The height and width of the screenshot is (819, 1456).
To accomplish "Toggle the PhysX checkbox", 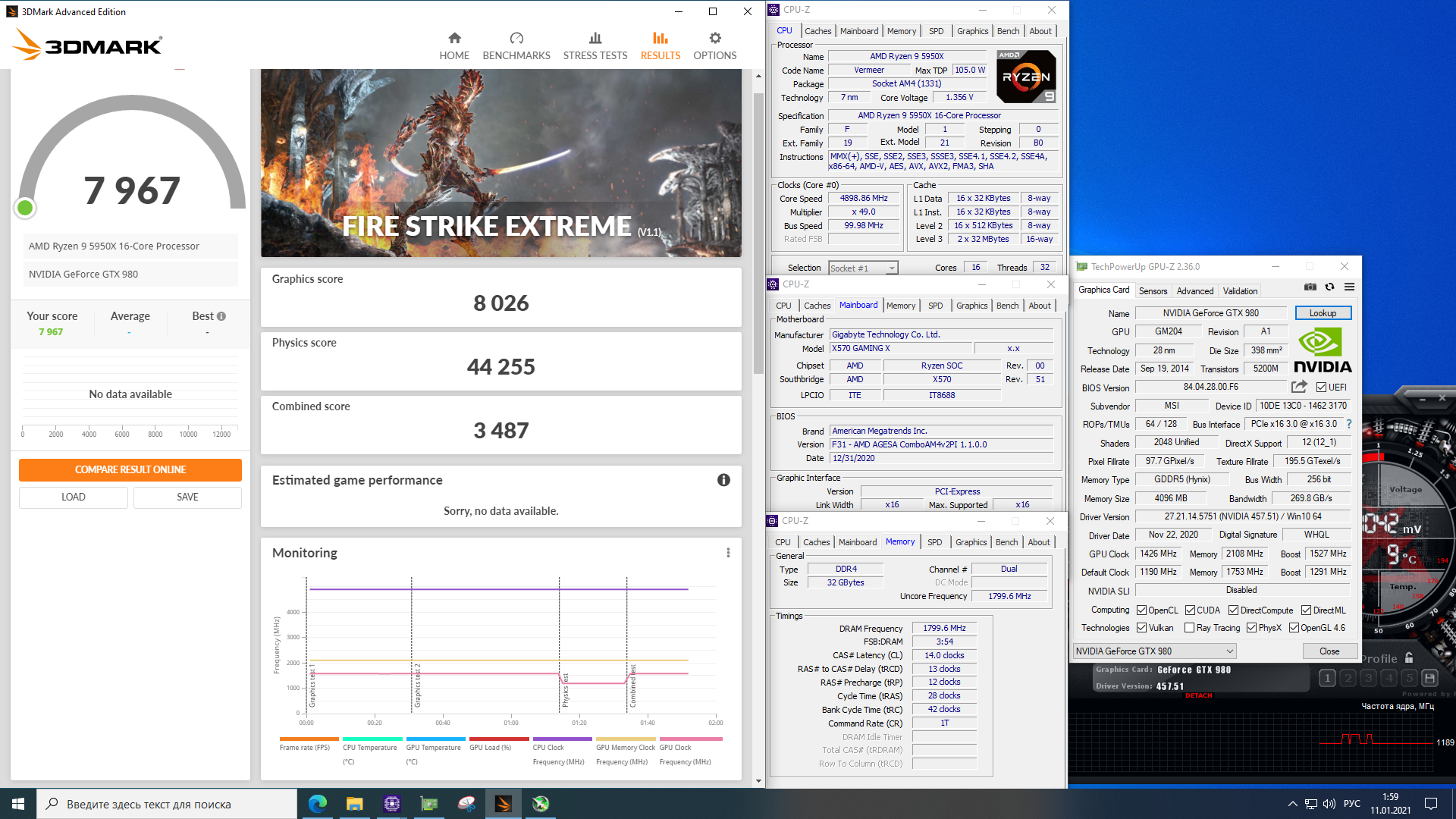I will [x=1251, y=627].
